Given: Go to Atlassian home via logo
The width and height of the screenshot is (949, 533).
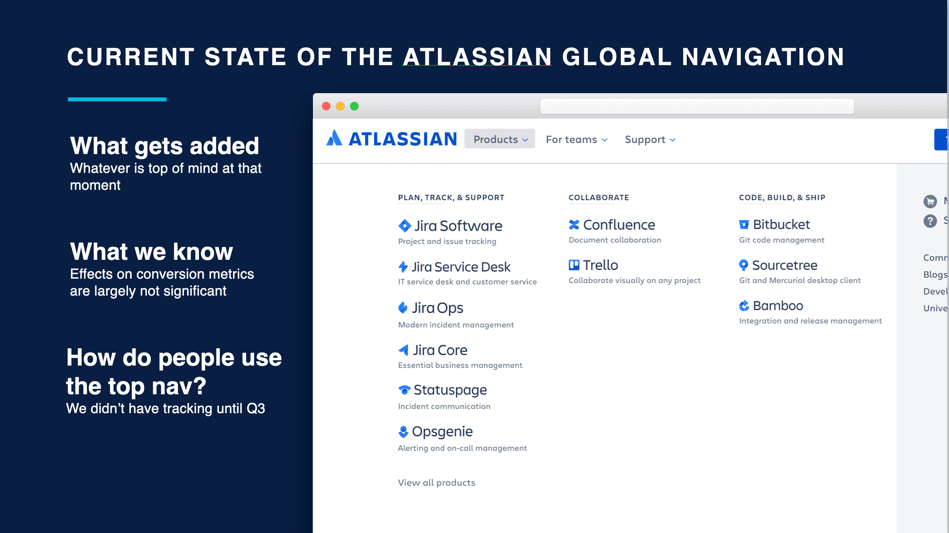Looking at the screenshot, I should [x=391, y=139].
